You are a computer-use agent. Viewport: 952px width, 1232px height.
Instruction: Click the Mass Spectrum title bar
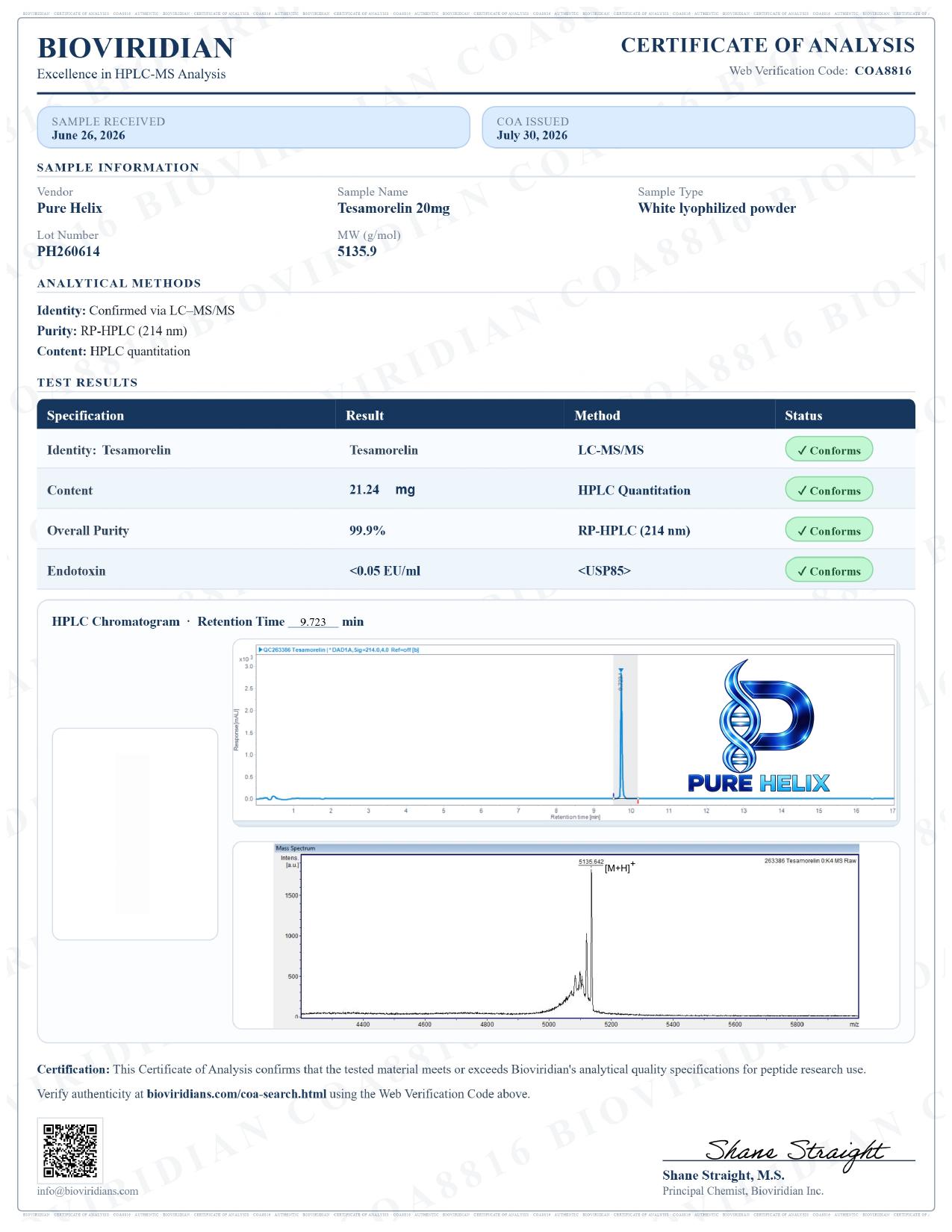[x=566, y=848]
